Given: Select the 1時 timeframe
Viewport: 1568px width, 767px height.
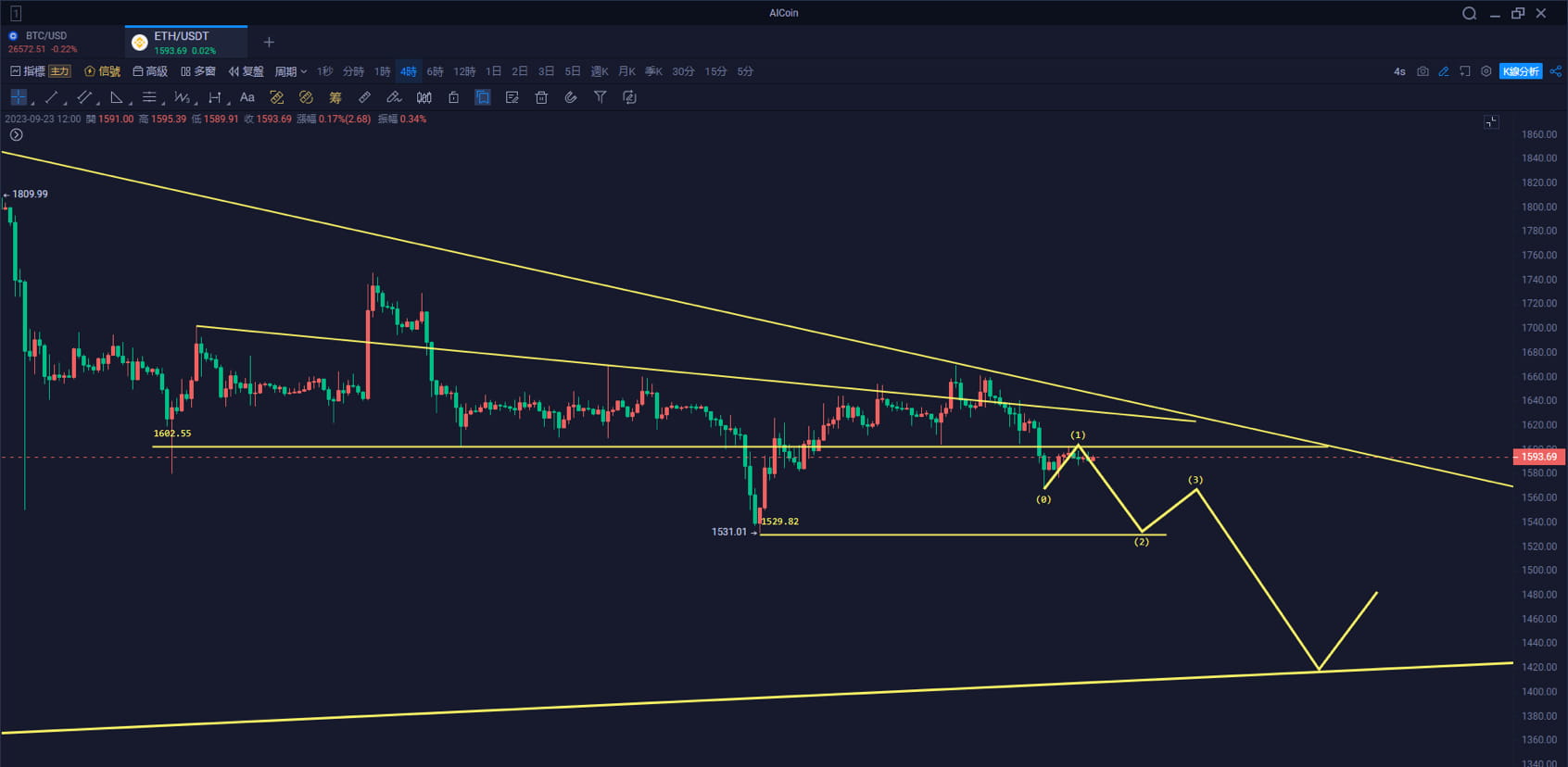Looking at the screenshot, I should pyautogui.click(x=382, y=71).
